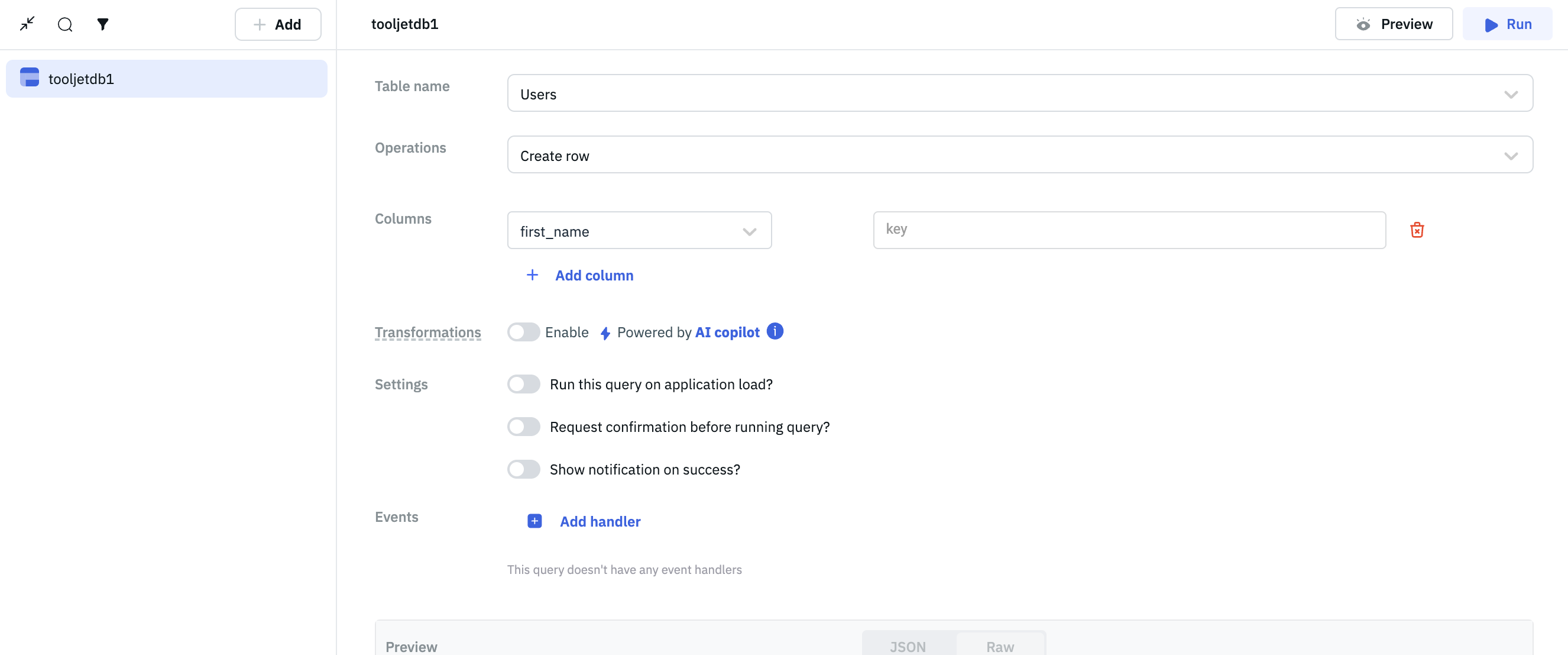Click the tooljetdb1 database icon in the sidebar
The width and height of the screenshot is (1568, 655).
[x=29, y=78]
